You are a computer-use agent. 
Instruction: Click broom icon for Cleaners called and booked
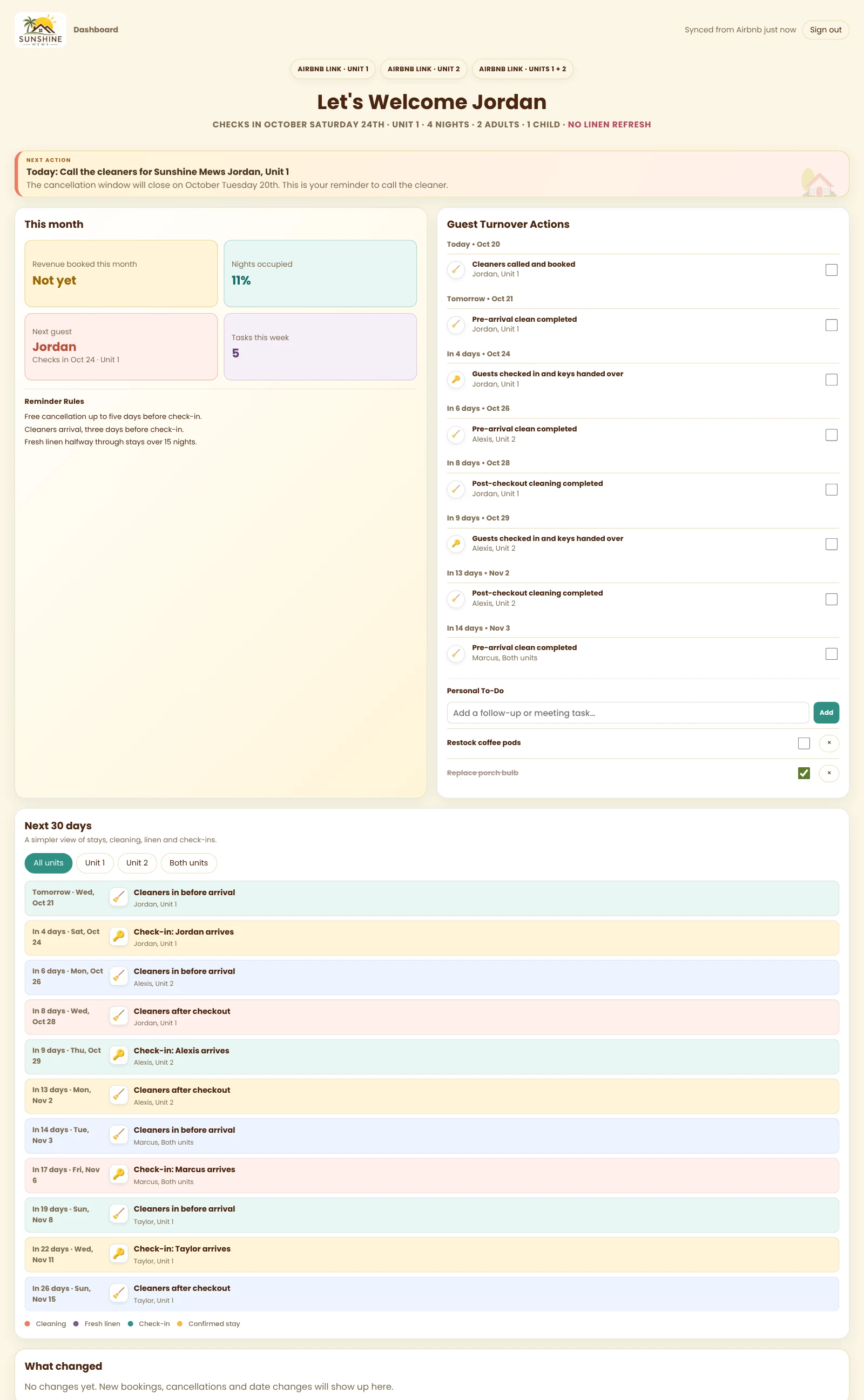point(455,269)
